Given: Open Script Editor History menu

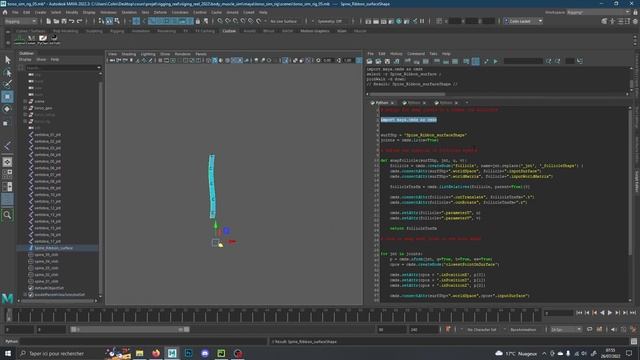Looking at the screenshot, I should (396, 54).
